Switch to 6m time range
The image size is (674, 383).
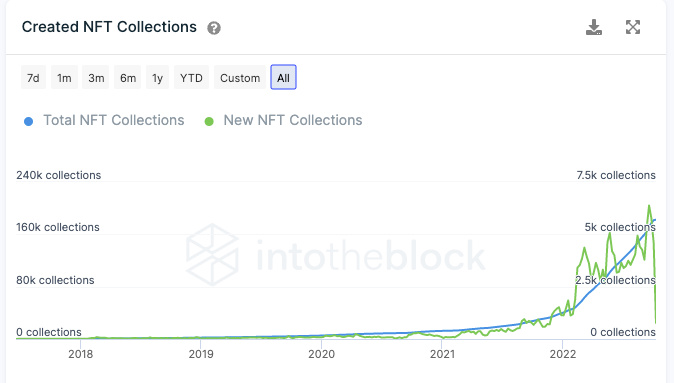pos(128,77)
